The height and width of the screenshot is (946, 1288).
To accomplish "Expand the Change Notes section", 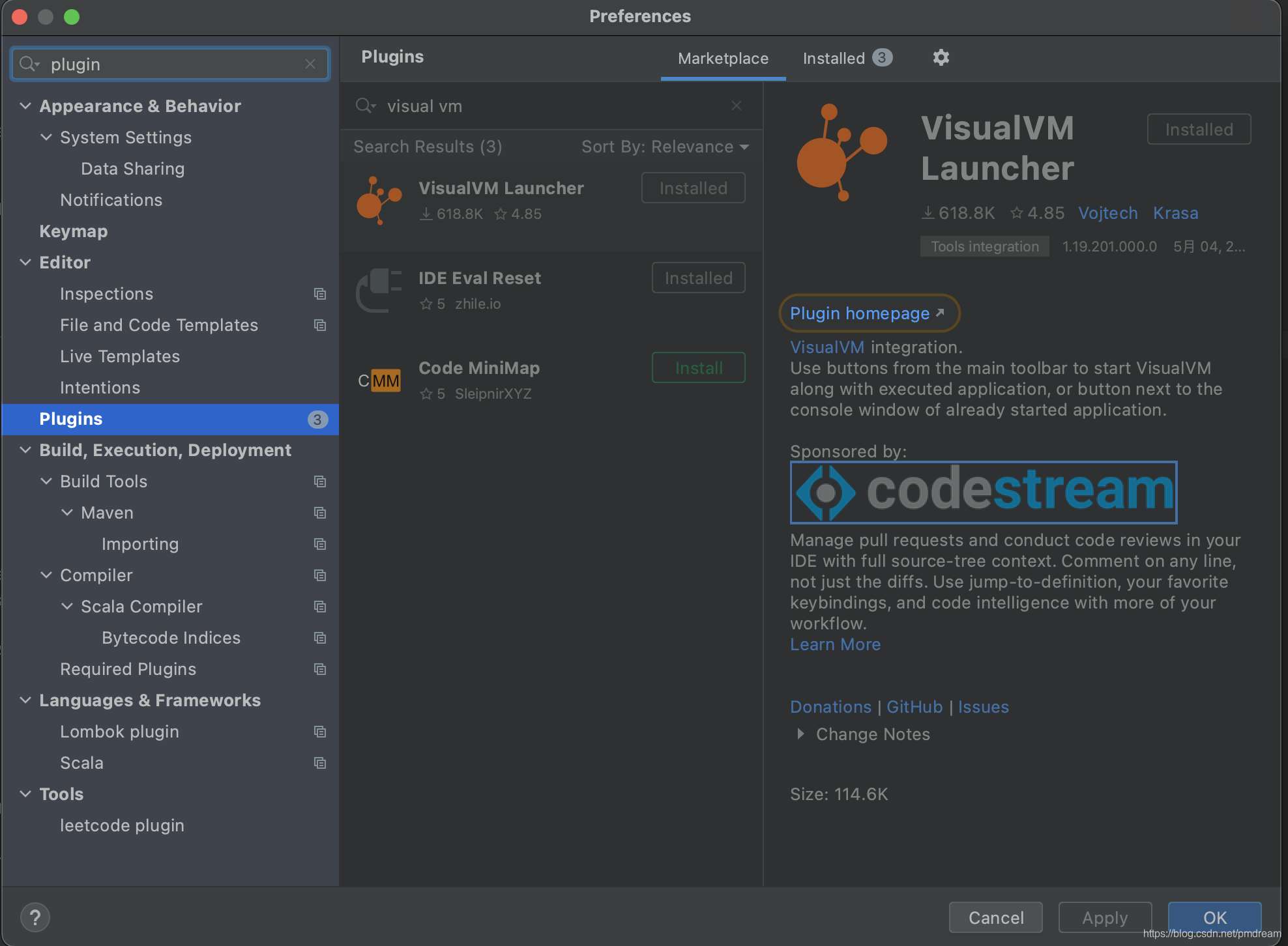I will point(800,734).
